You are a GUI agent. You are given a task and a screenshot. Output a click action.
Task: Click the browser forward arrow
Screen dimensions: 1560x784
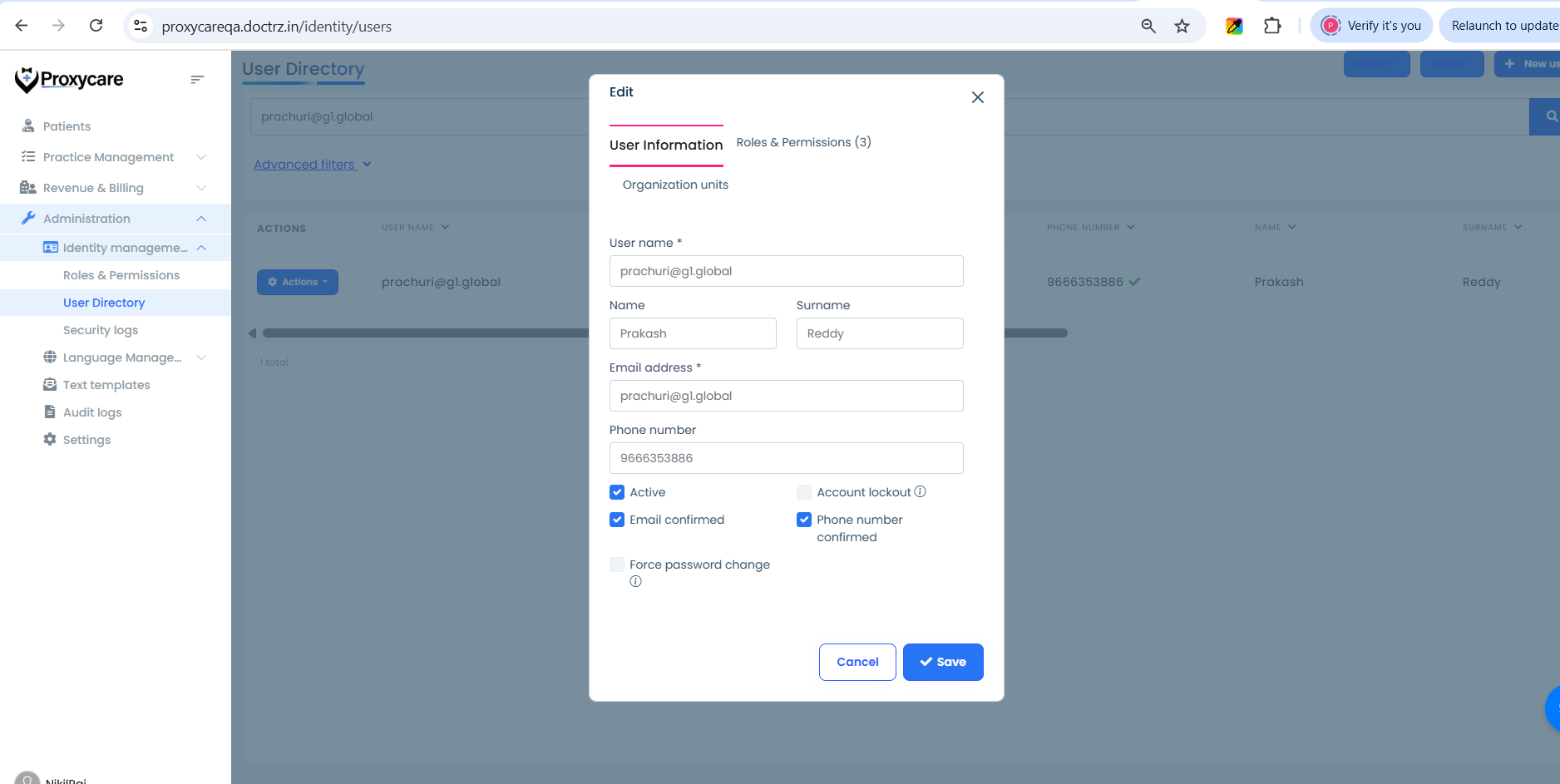point(58,26)
